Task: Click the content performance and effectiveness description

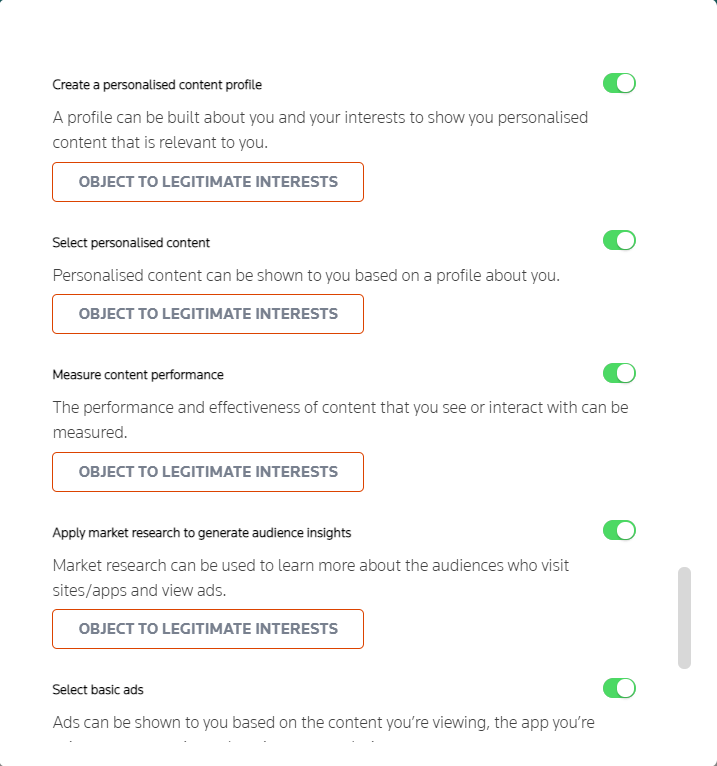Action: click(x=340, y=420)
